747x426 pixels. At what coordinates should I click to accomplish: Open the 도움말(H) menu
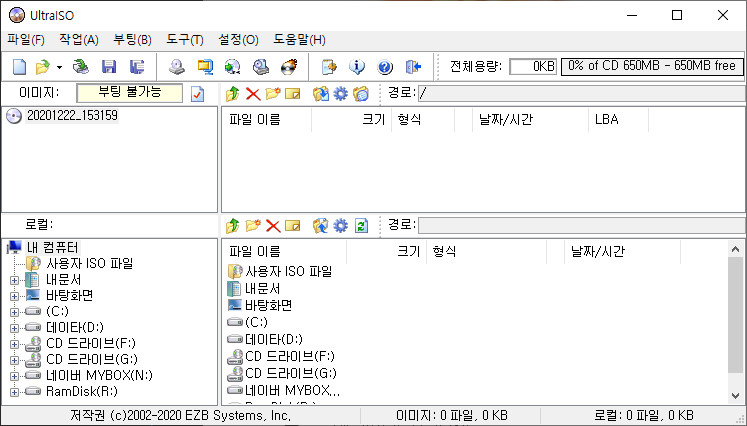pyautogui.click(x=299, y=40)
